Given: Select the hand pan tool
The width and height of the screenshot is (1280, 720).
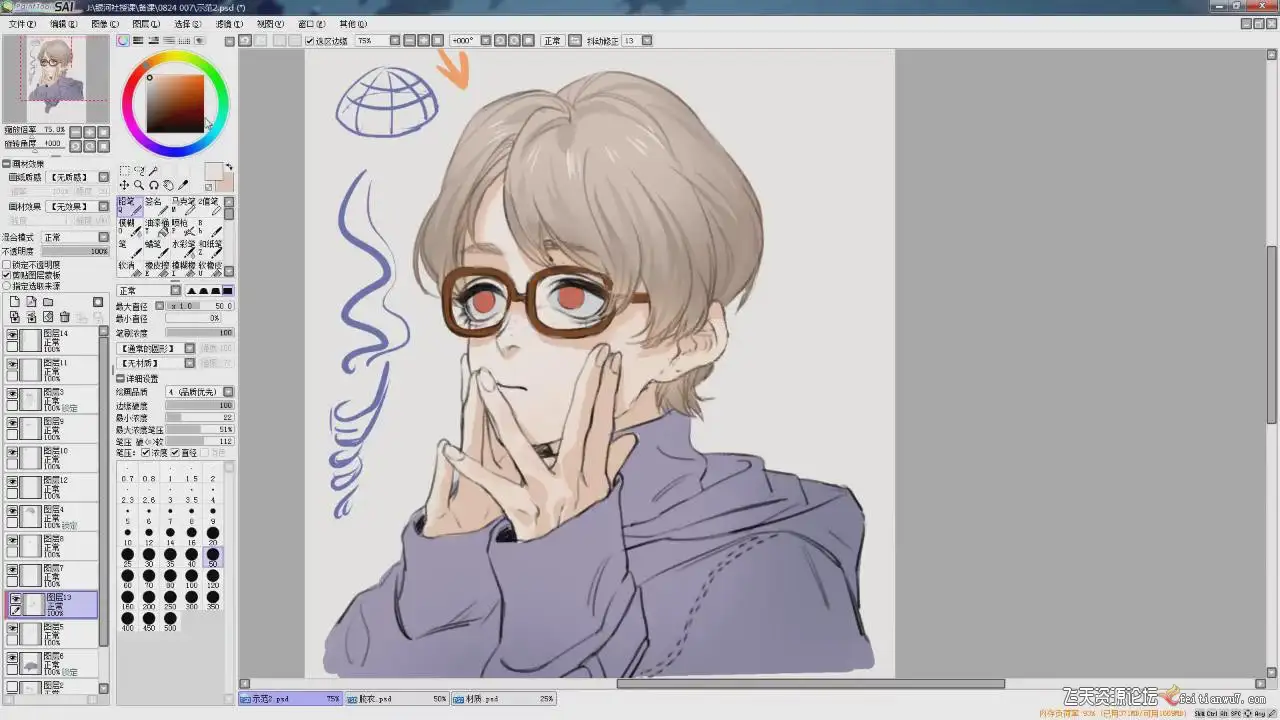Looking at the screenshot, I should (x=168, y=185).
